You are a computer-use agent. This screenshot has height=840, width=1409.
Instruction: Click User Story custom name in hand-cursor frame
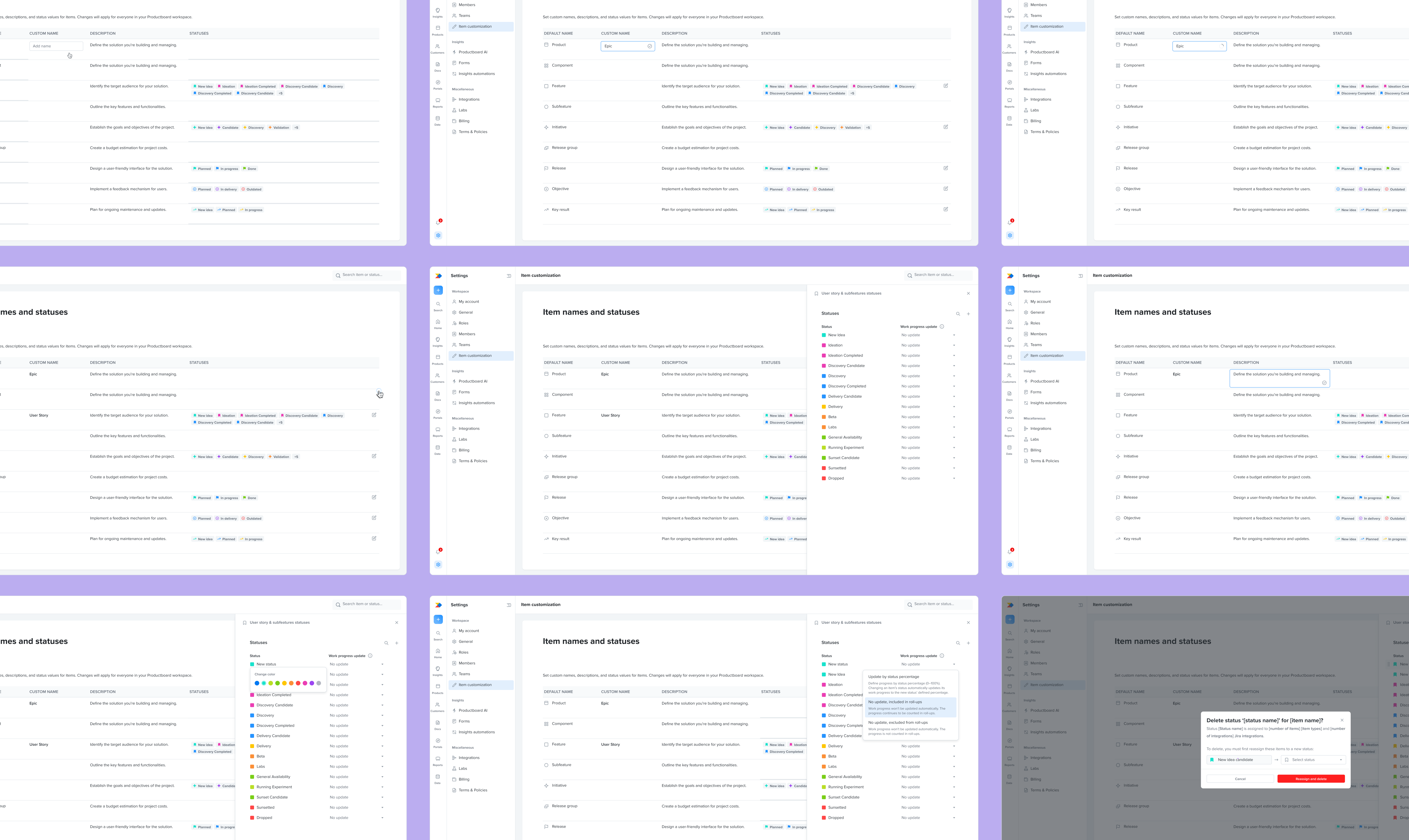pos(39,415)
